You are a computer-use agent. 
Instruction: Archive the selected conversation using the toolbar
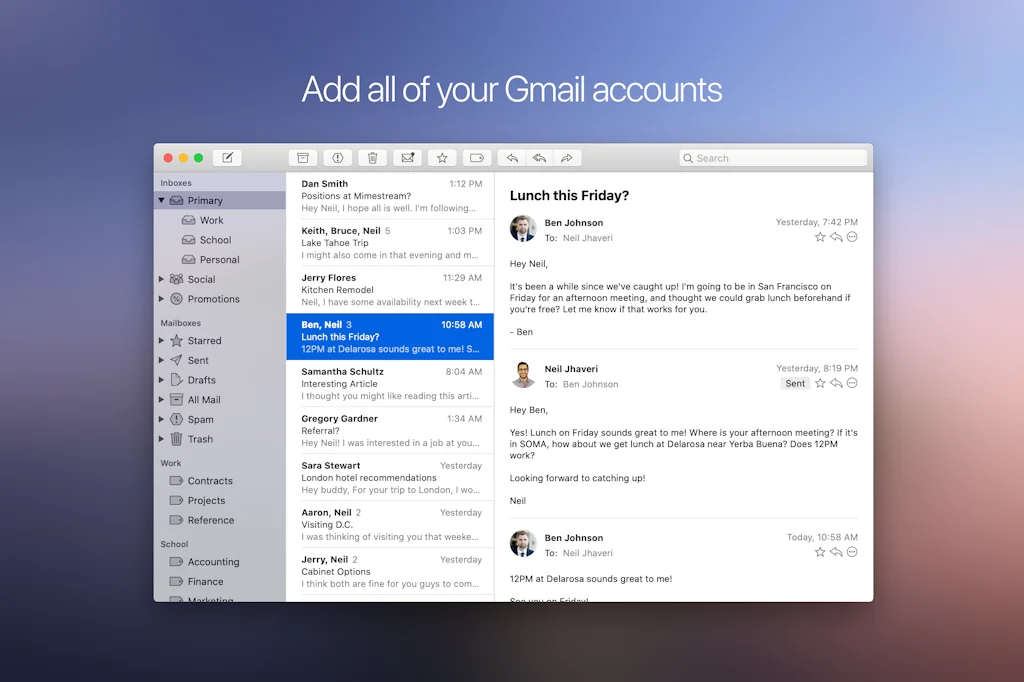[x=303, y=158]
